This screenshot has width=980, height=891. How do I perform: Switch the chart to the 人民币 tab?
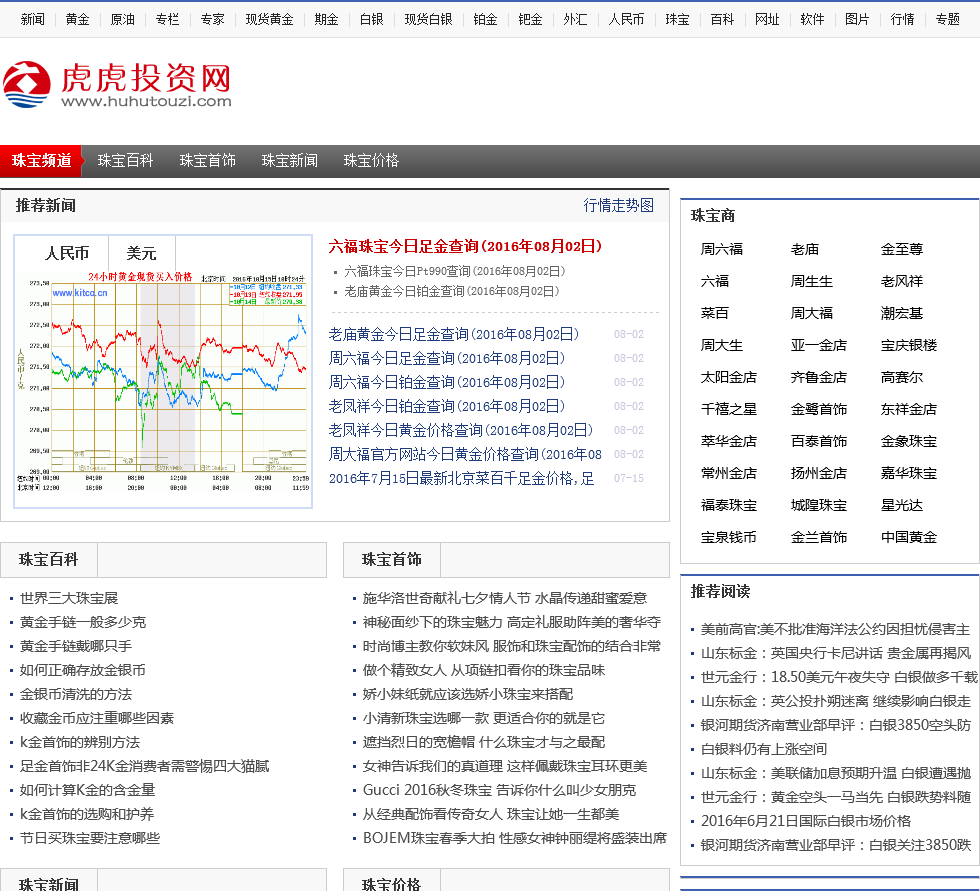[x=67, y=253]
